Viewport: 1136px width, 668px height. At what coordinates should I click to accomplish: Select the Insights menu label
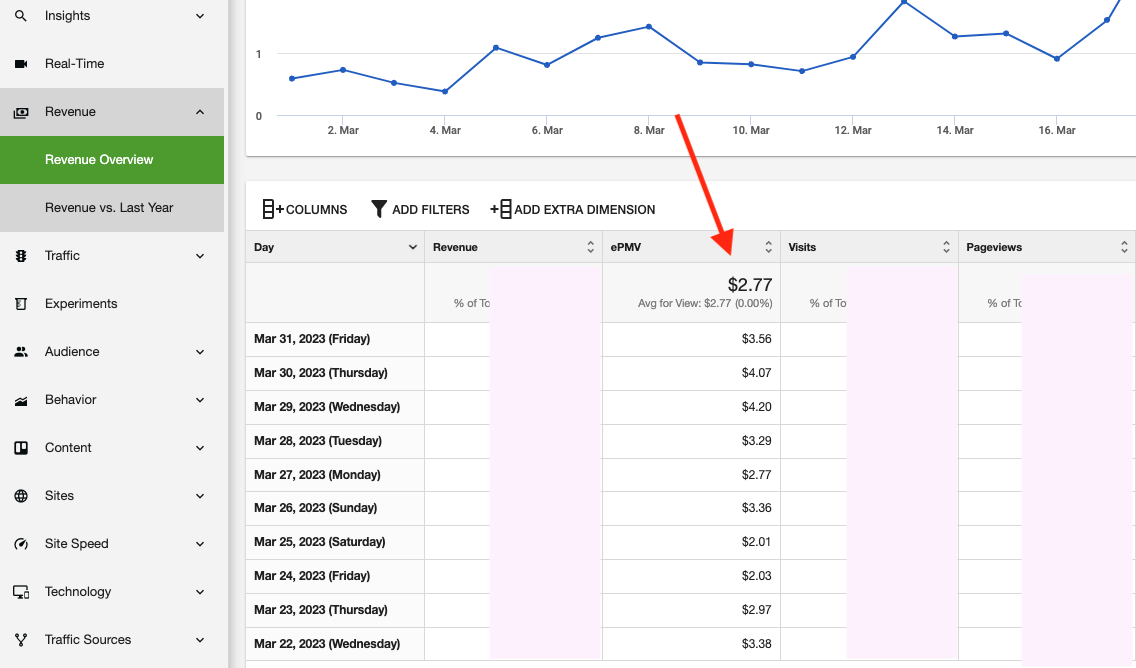67,16
